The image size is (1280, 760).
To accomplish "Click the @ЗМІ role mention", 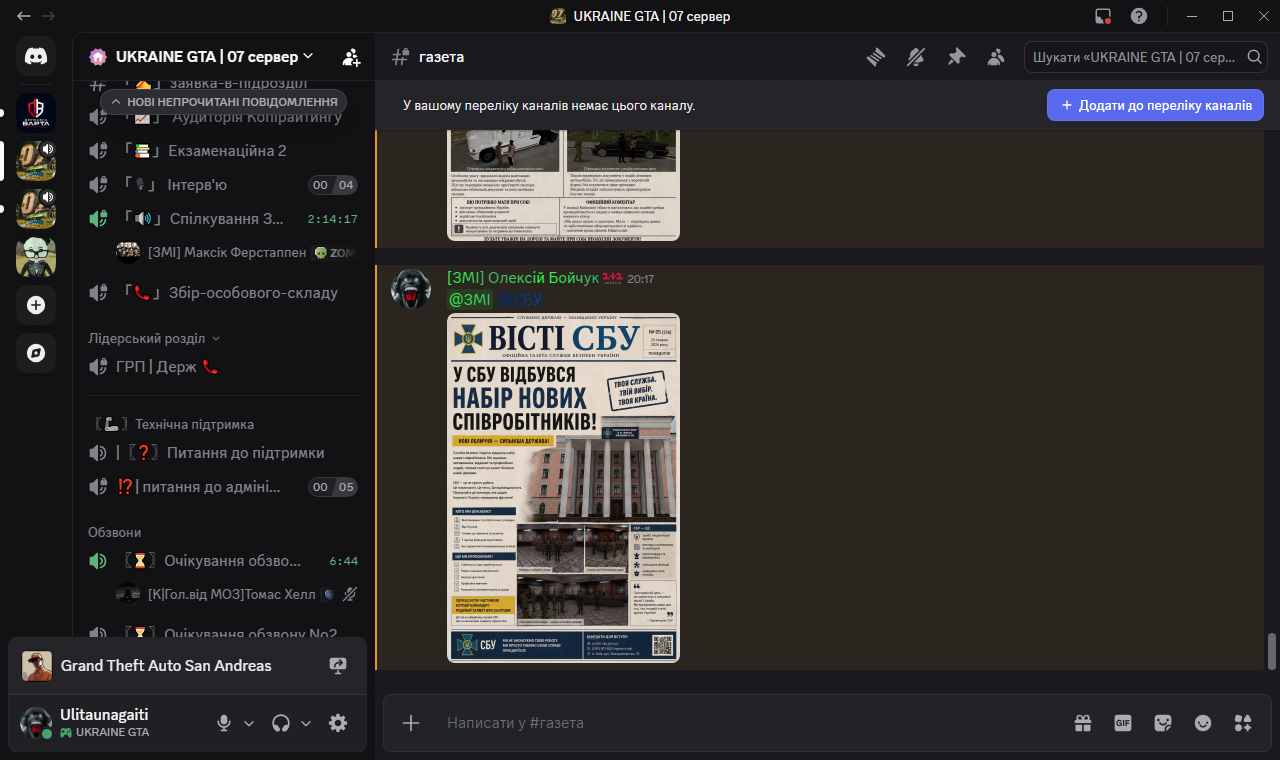I will (x=469, y=299).
